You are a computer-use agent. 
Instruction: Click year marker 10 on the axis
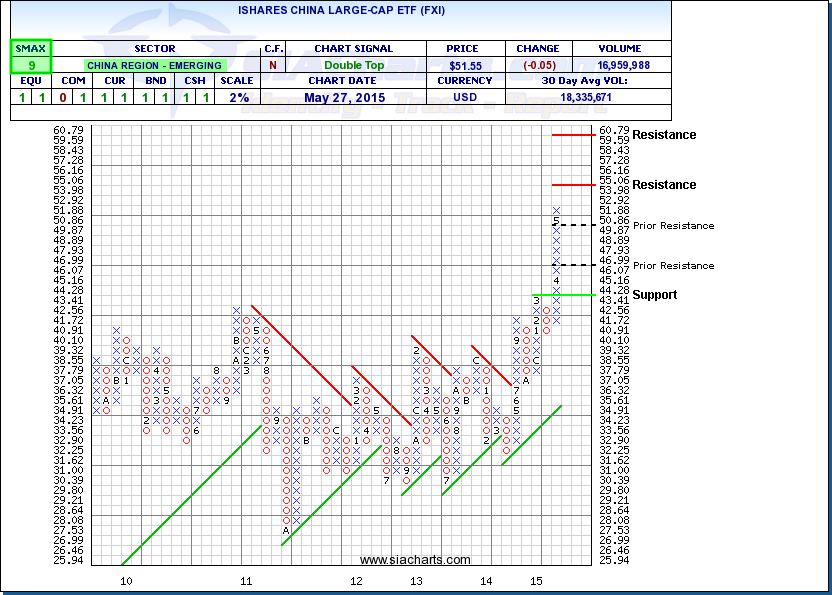pyautogui.click(x=126, y=580)
